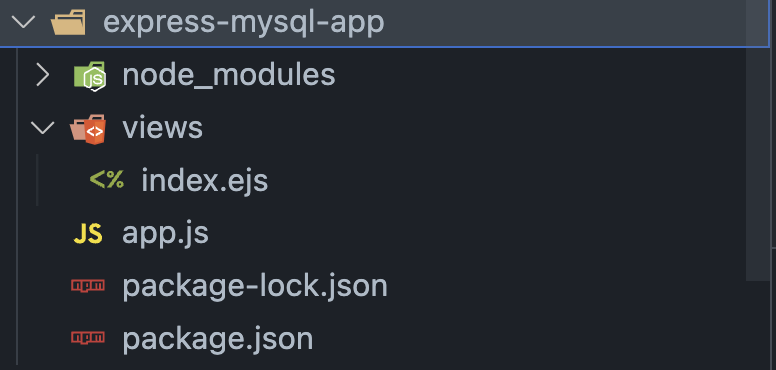Select the views folder label
Image resolution: width=776 pixels, height=370 pixels.
pyautogui.click(x=162, y=128)
